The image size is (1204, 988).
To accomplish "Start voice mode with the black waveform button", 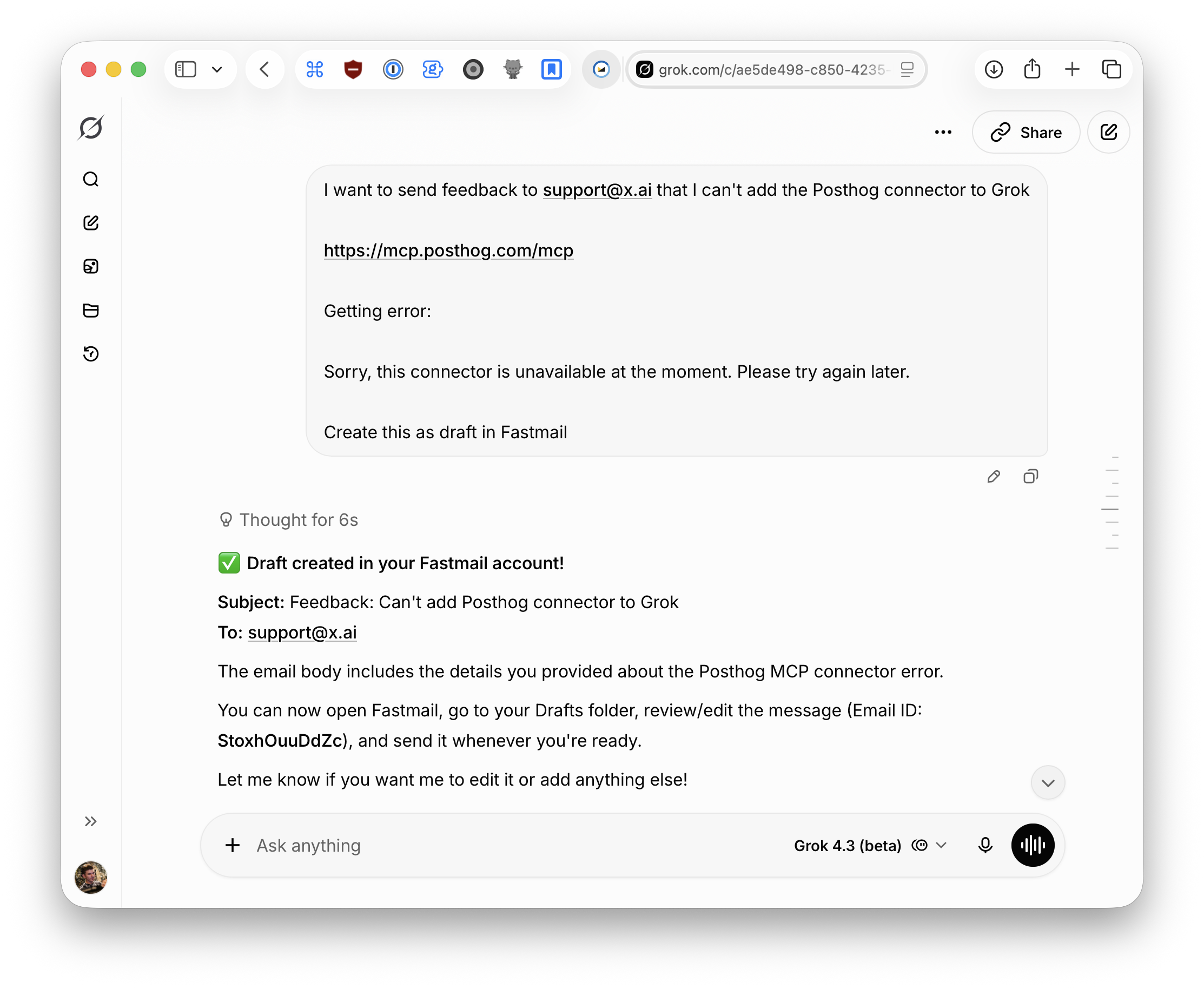I will pos(1033,845).
